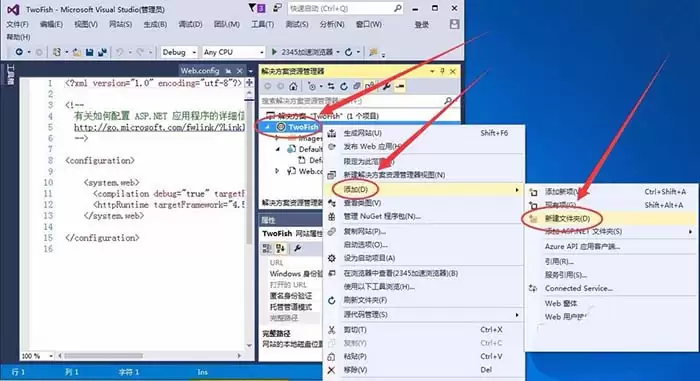The width and height of the screenshot is (700, 381).
Task: Click alphabetical sort icon in Properties panel
Action: tap(280, 248)
